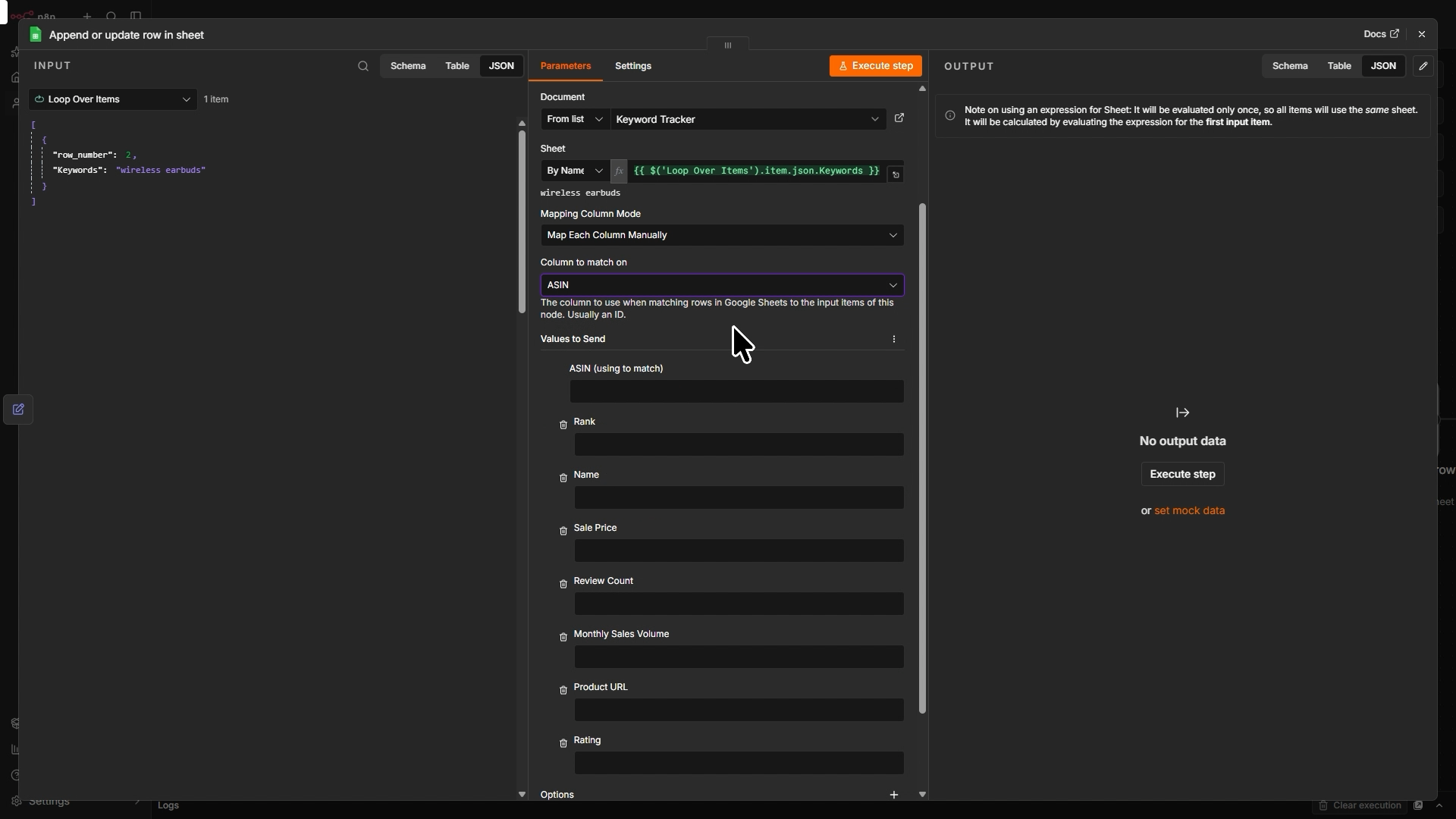This screenshot has height=819, width=1456.
Task: Switch Output view to Table
Action: coord(1339,66)
